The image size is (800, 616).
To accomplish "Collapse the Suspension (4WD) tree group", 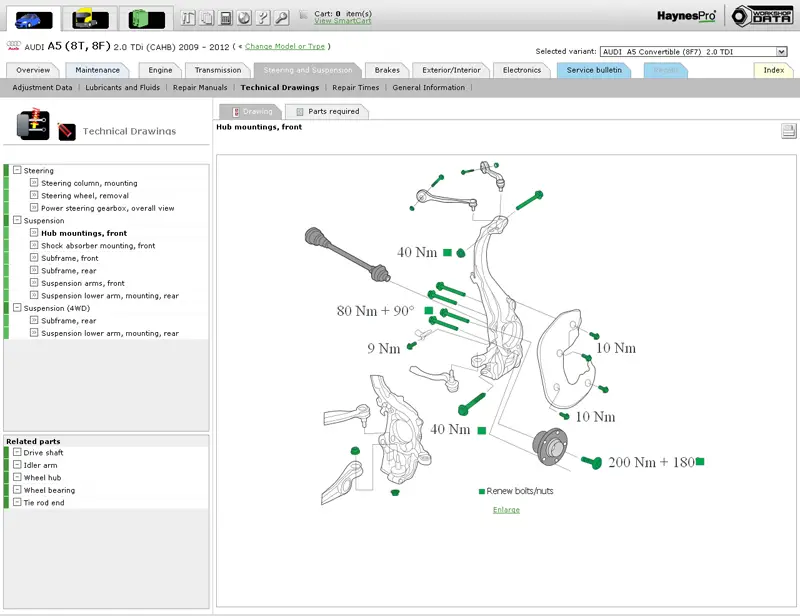I will pyautogui.click(x=17, y=308).
